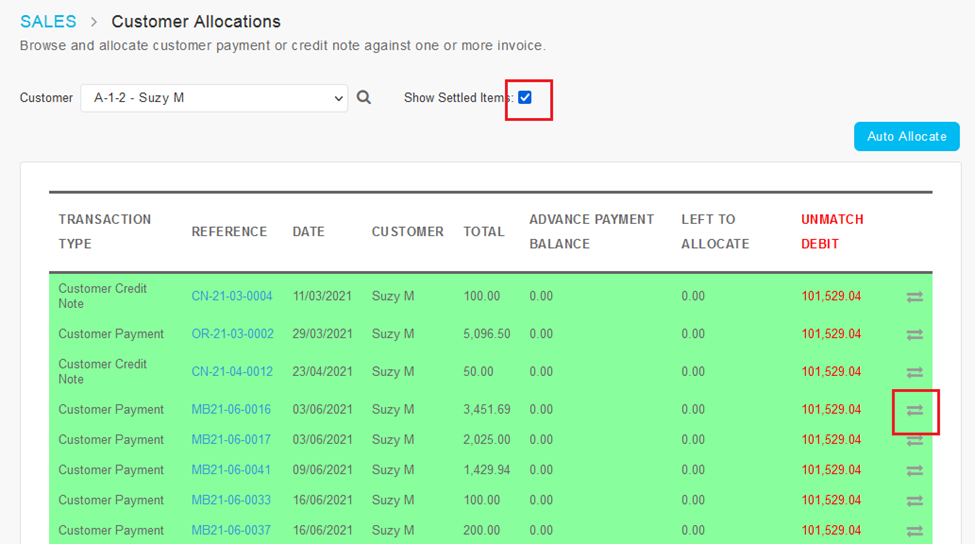This screenshot has width=975, height=544.
Task: Click allocate arrows icon for MB21-06-0017 row
Action: click(914, 440)
